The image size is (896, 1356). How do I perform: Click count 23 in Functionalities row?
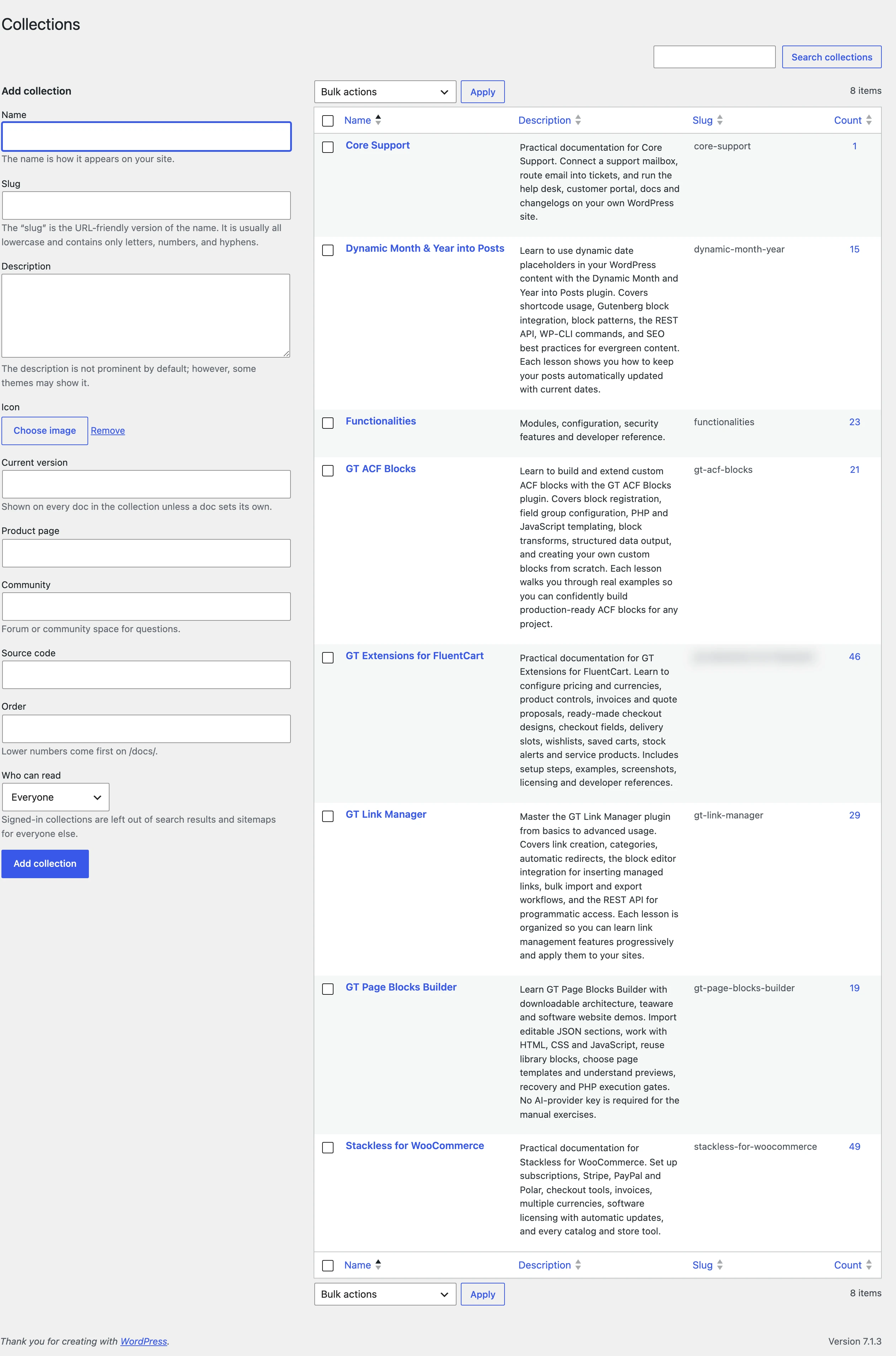[854, 422]
